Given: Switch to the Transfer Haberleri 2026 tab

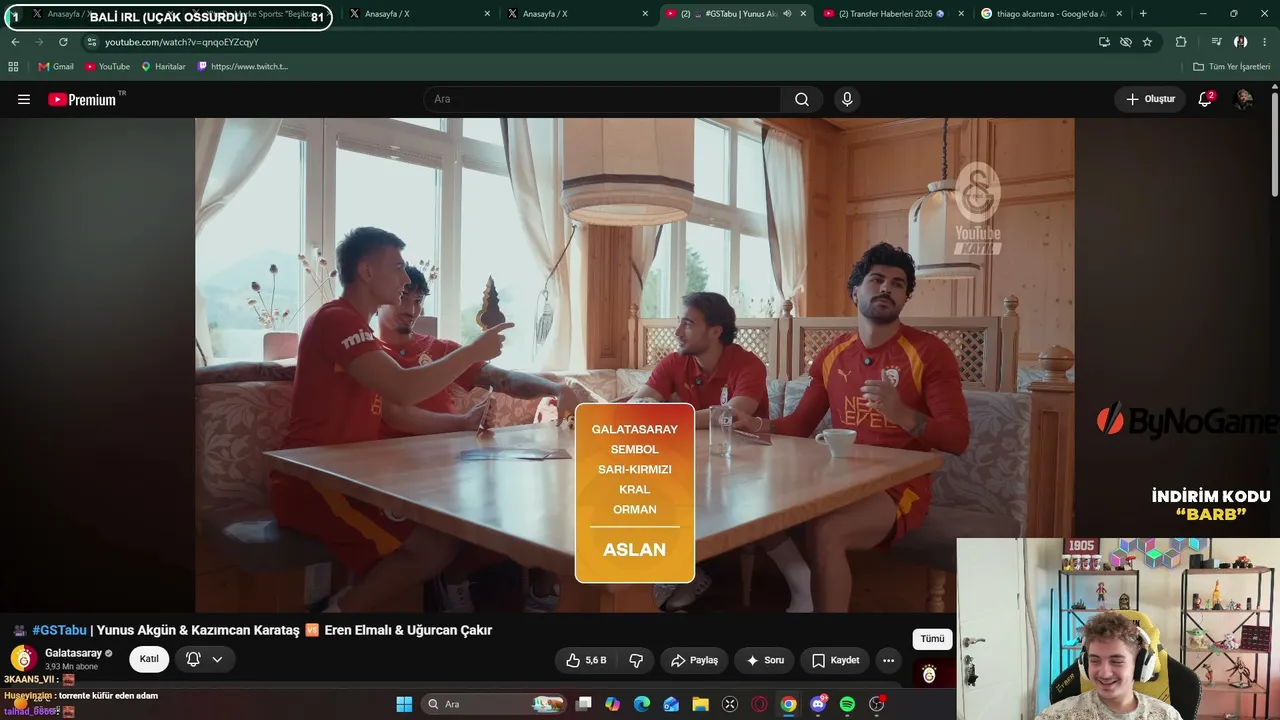Looking at the screenshot, I should click(x=892, y=14).
